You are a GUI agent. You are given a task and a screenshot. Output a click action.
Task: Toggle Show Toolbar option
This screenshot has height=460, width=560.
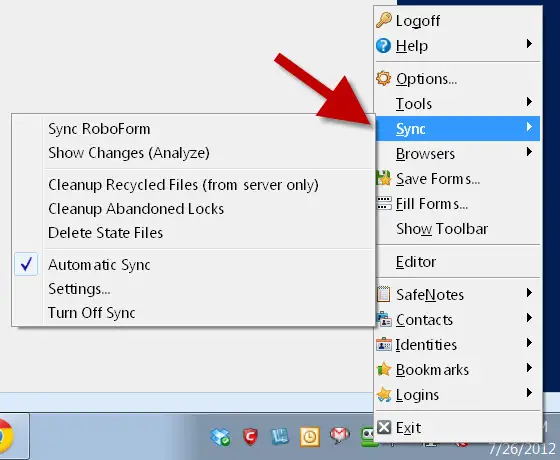point(442,229)
